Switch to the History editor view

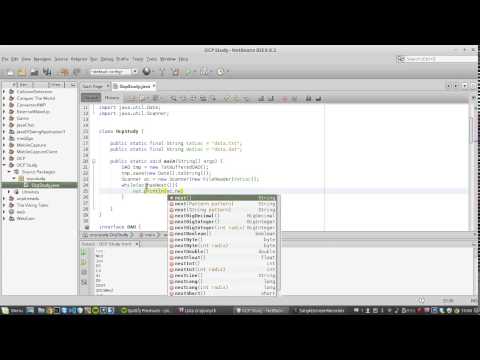112,98
